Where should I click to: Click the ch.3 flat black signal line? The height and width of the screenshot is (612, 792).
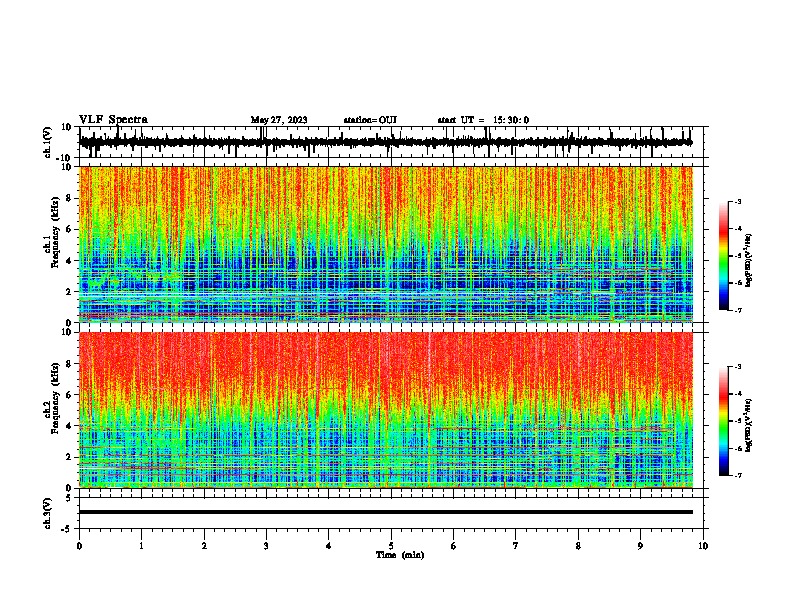pos(385,512)
